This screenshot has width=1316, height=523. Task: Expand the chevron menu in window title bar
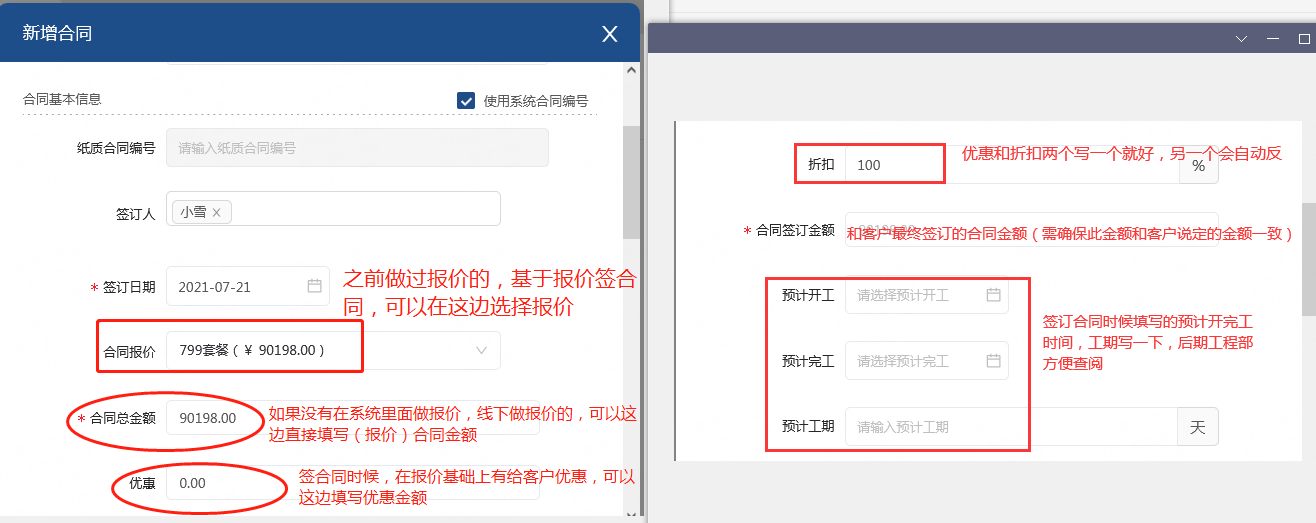click(x=1242, y=39)
